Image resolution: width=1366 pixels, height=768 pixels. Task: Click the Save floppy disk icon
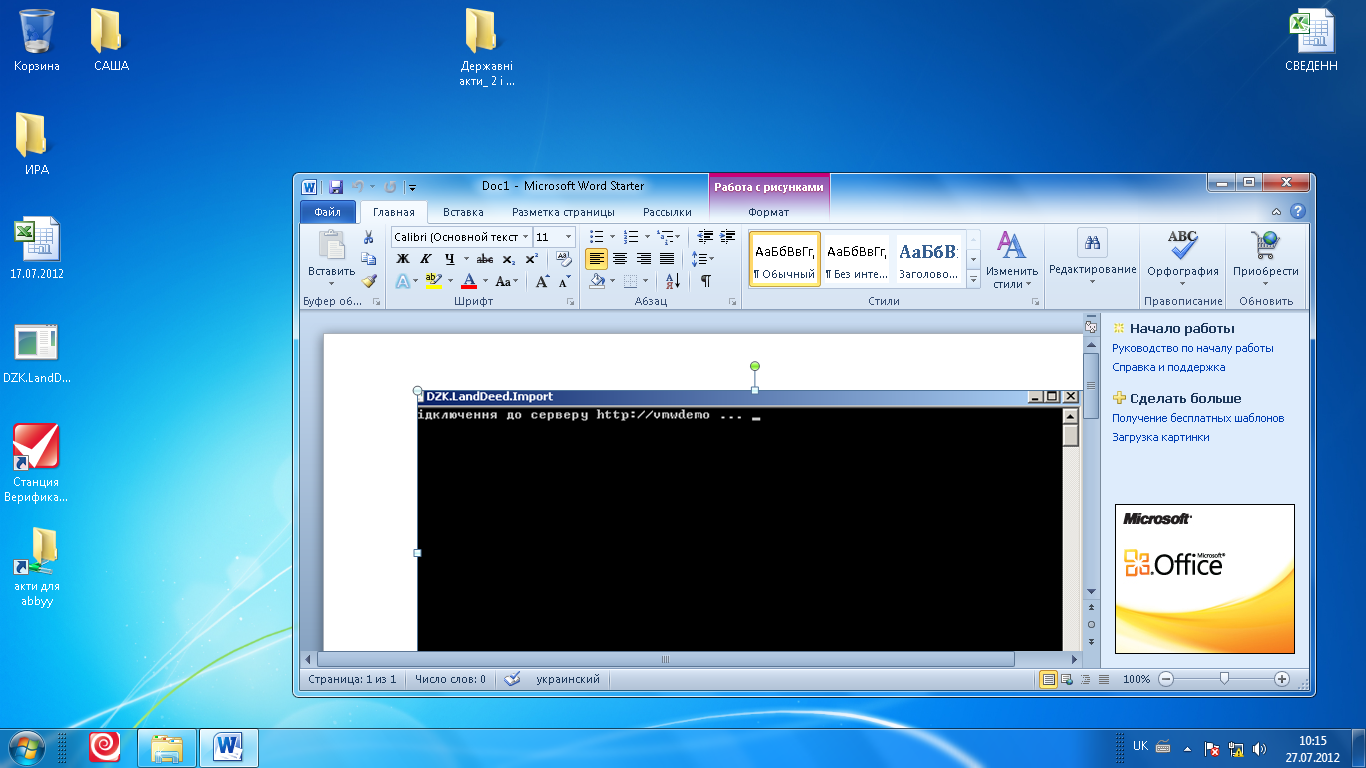336,187
